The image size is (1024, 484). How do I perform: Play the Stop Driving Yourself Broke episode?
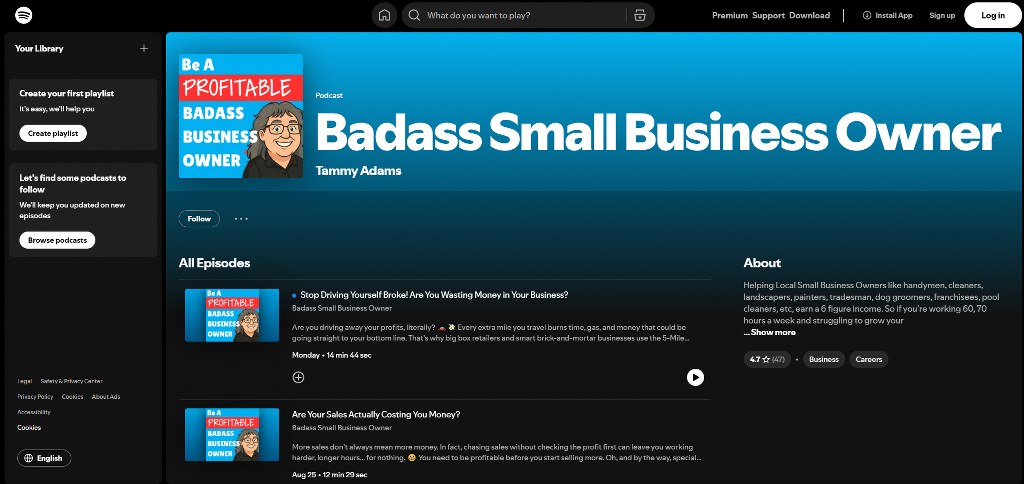coord(695,377)
